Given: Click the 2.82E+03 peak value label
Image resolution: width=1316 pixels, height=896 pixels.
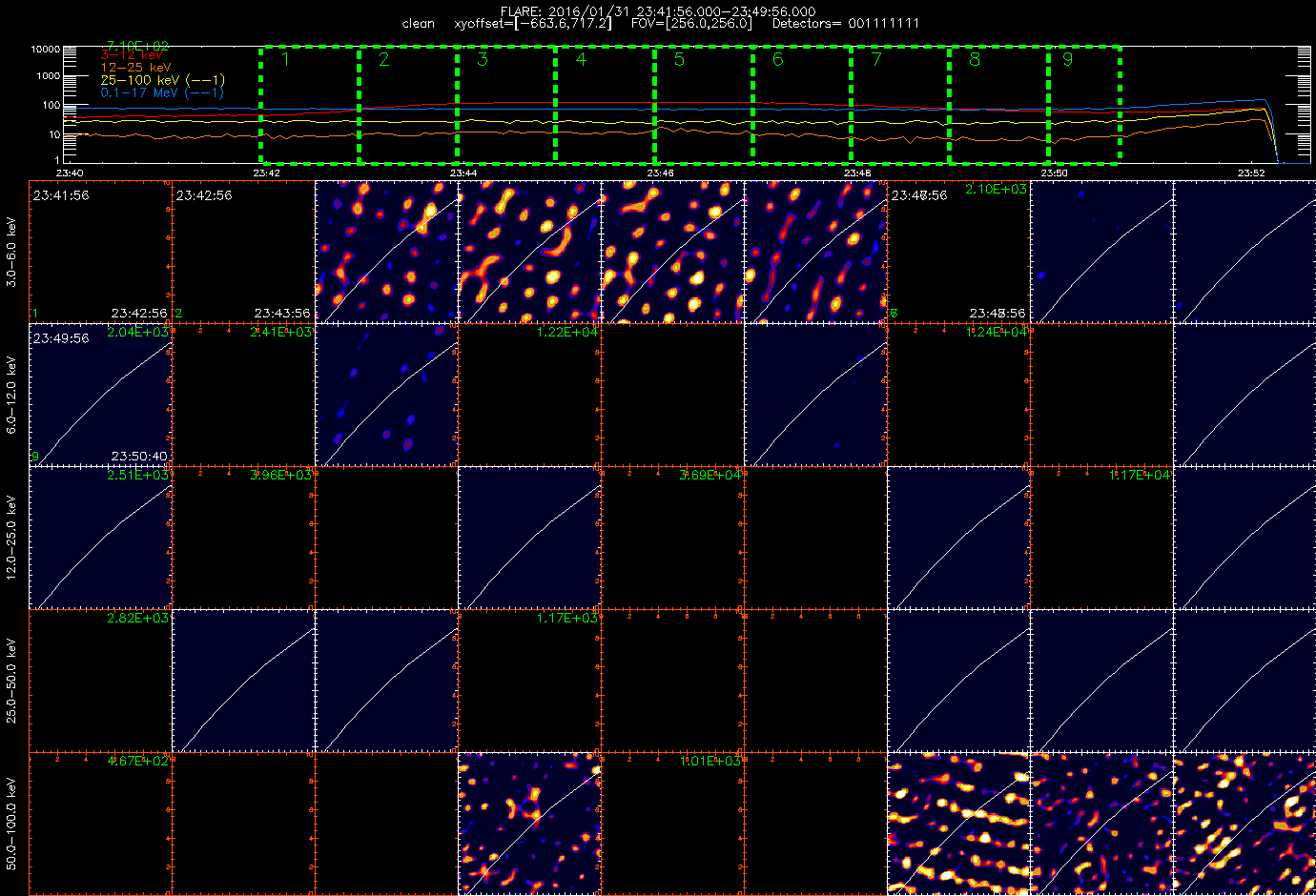Looking at the screenshot, I should pos(138,619).
